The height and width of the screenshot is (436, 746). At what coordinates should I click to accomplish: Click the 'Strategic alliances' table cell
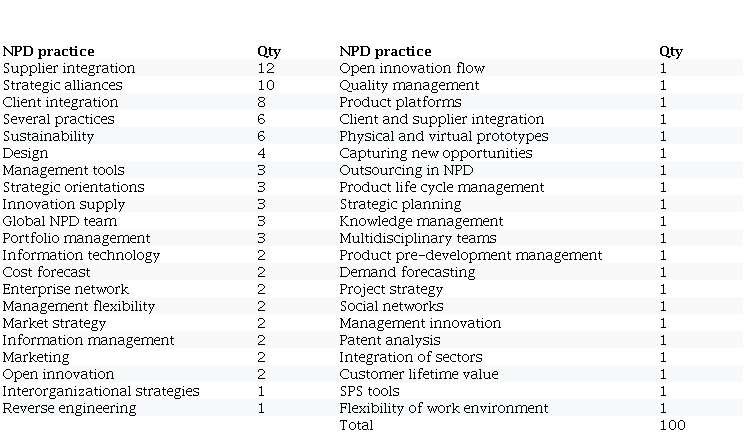click(x=63, y=85)
